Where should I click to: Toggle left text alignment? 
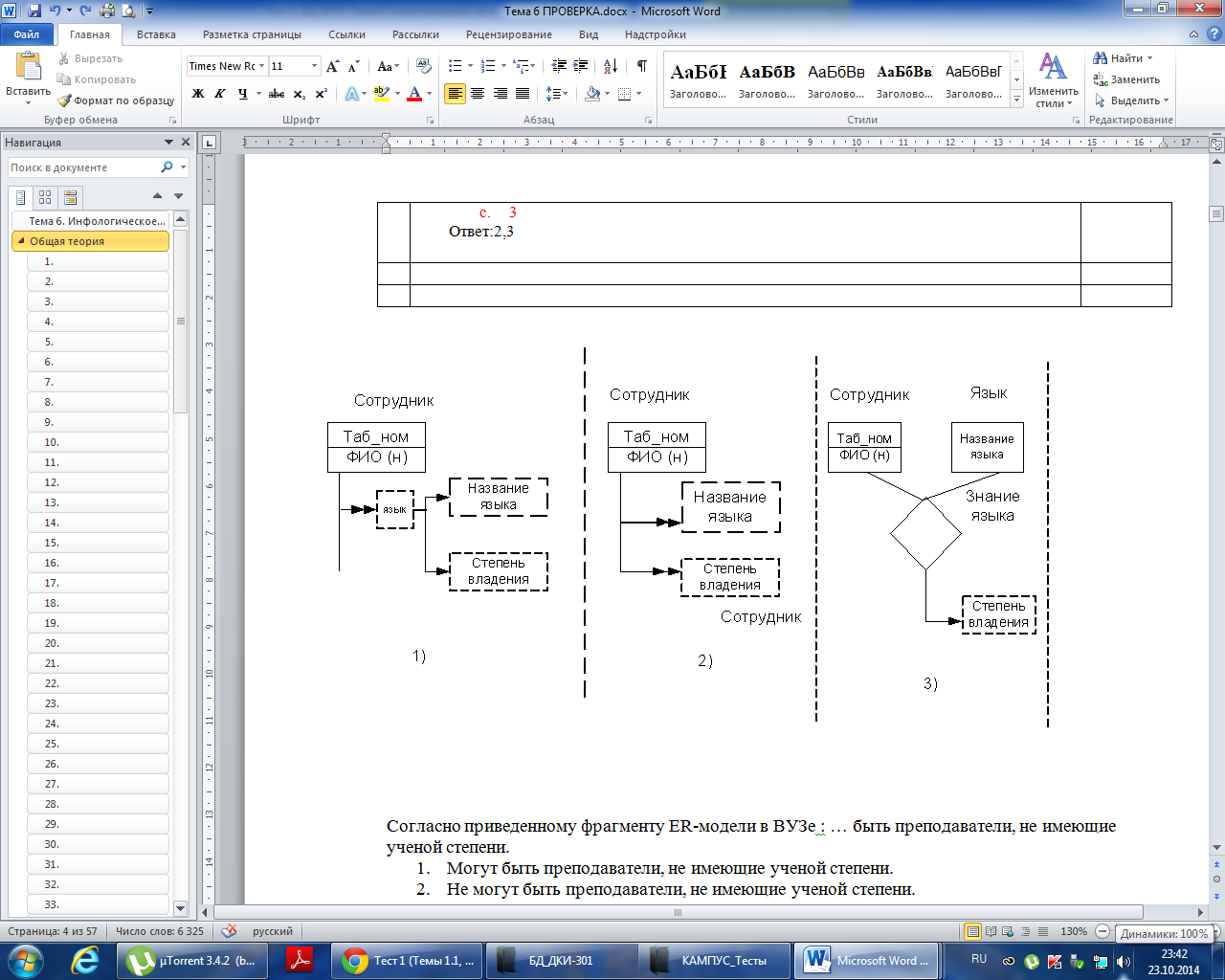coord(456,94)
